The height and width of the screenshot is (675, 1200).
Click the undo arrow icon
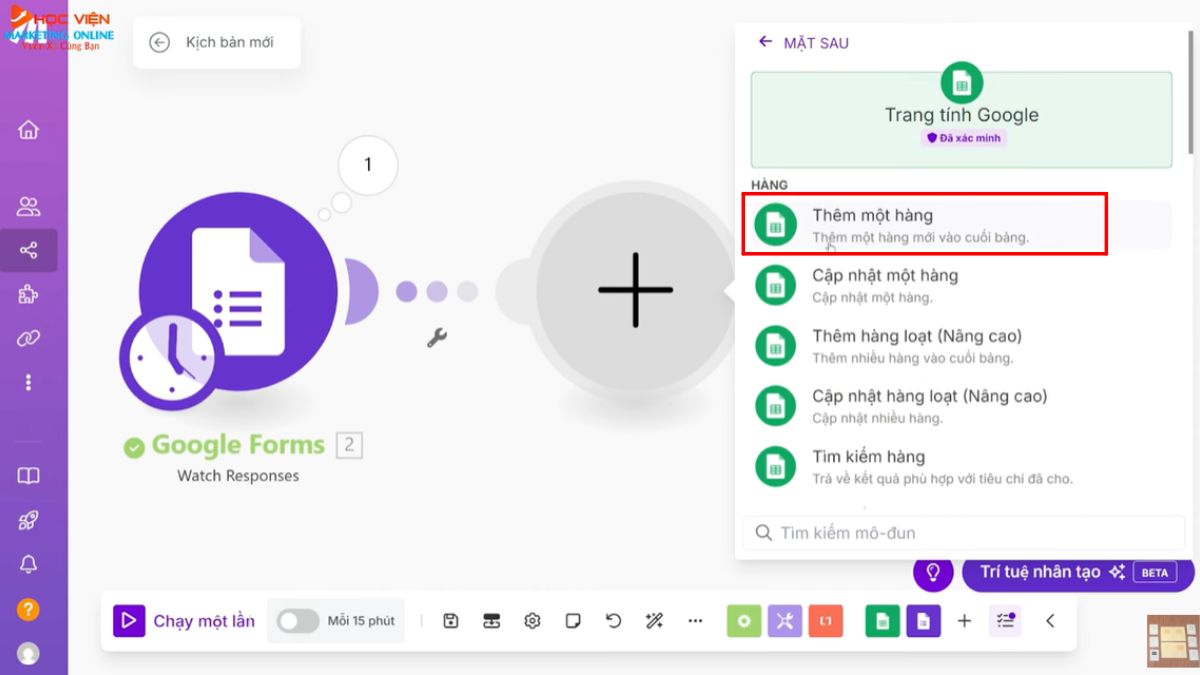coord(614,621)
